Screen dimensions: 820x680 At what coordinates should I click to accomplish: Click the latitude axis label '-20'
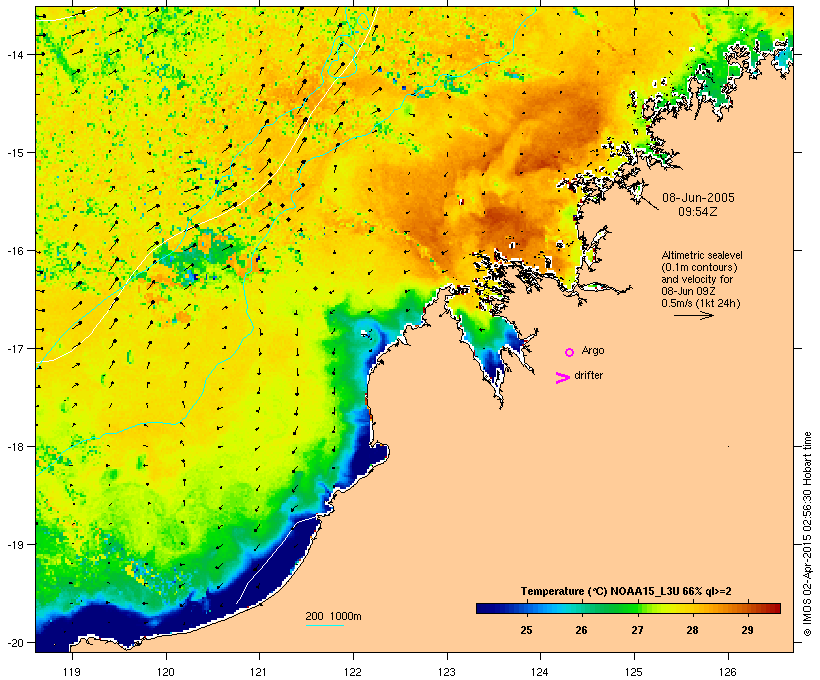[x=15, y=642]
